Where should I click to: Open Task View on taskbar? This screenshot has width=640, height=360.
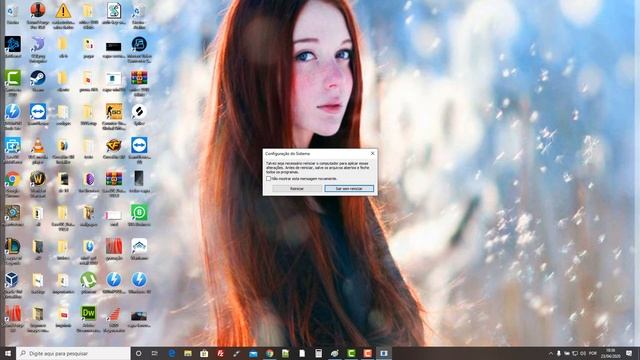point(155,353)
